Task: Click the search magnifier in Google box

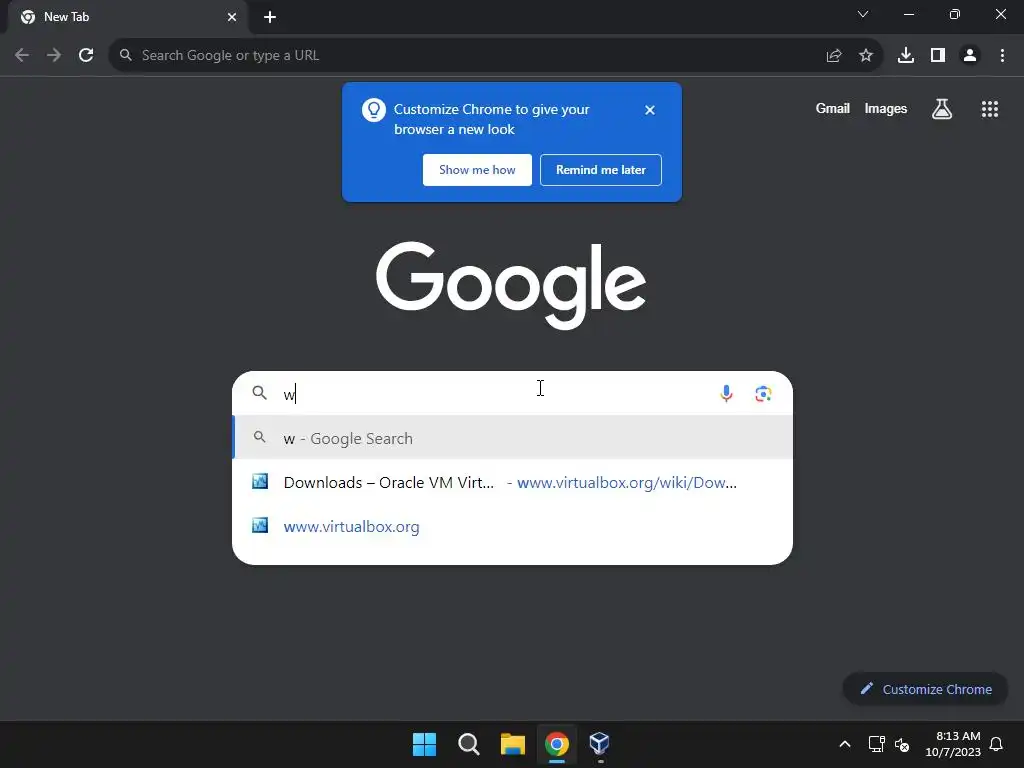Action: click(259, 392)
